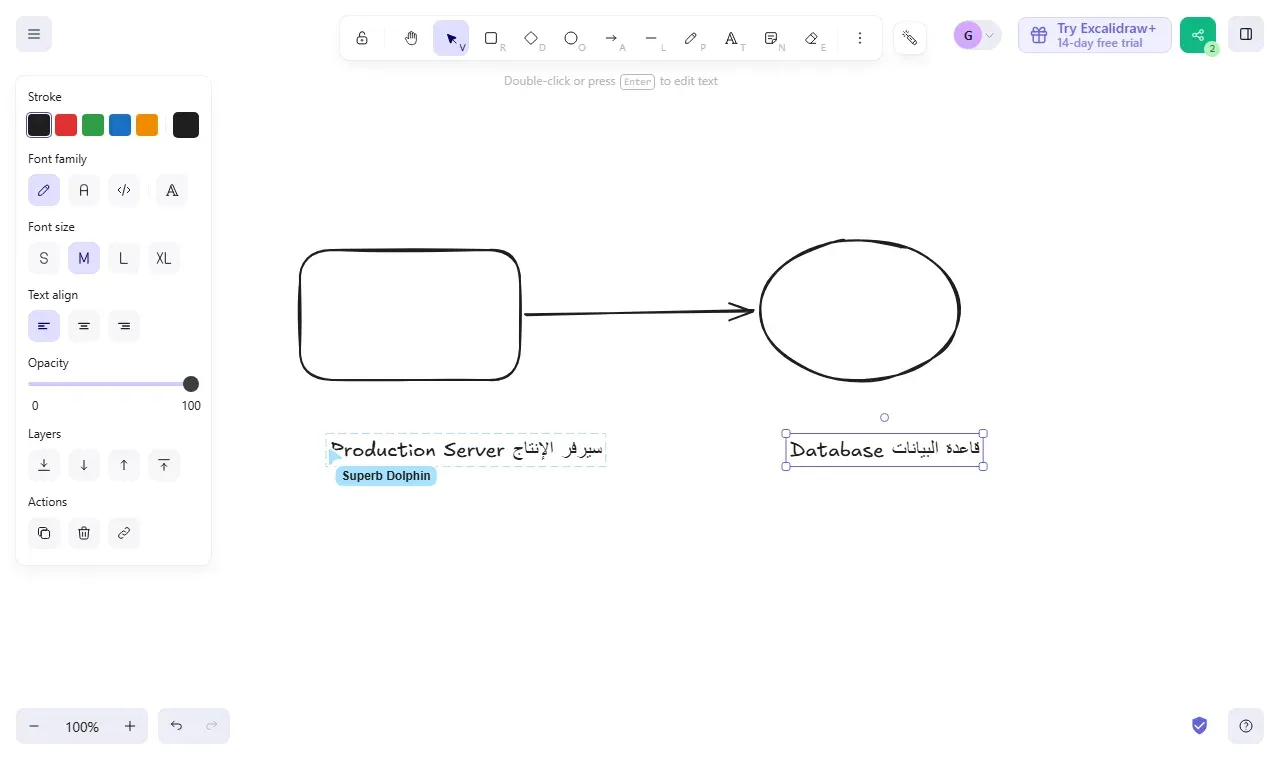Select the Rectangle tool
The width and height of the screenshot is (1280, 760).
click(x=491, y=38)
